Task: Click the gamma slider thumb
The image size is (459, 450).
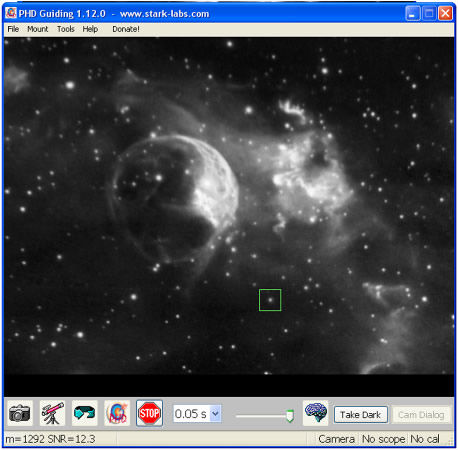Action: 290,416
